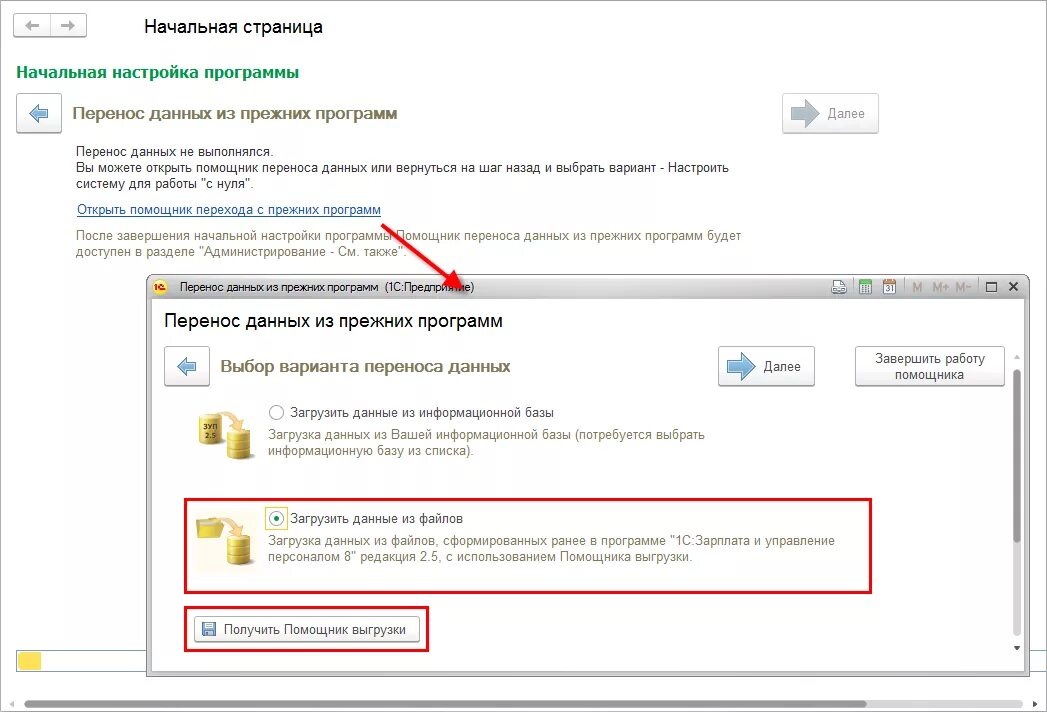The height and width of the screenshot is (712, 1047).
Task: Open the calendar icon in dialog titlebar
Action: [889, 287]
